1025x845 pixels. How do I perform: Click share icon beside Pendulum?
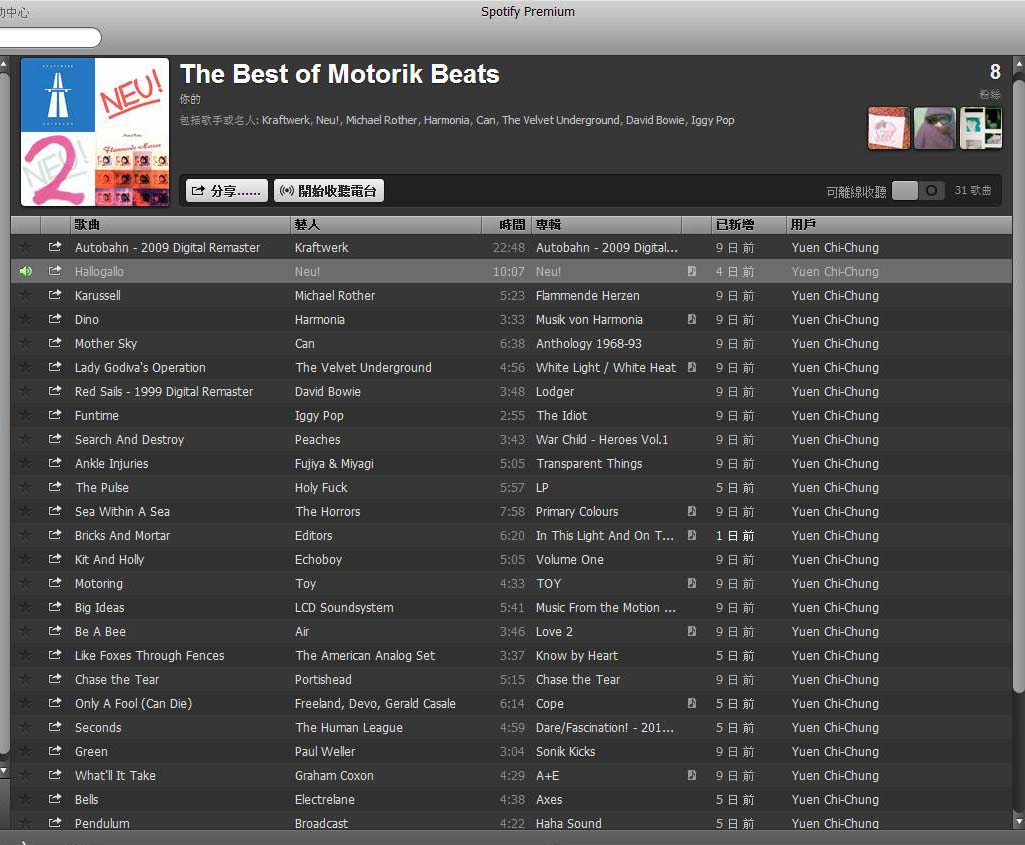point(55,823)
